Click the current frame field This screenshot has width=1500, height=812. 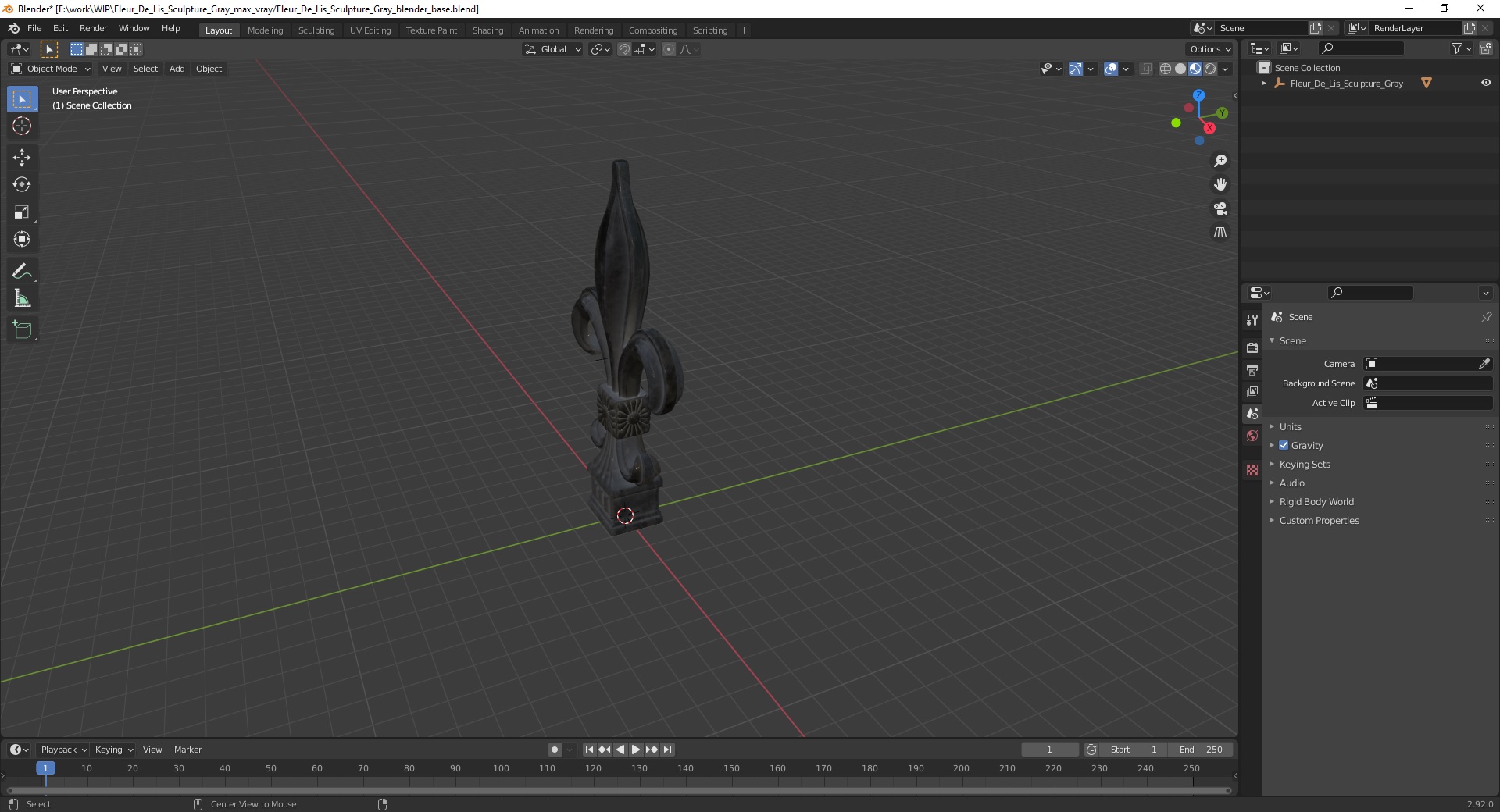click(x=1049, y=750)
